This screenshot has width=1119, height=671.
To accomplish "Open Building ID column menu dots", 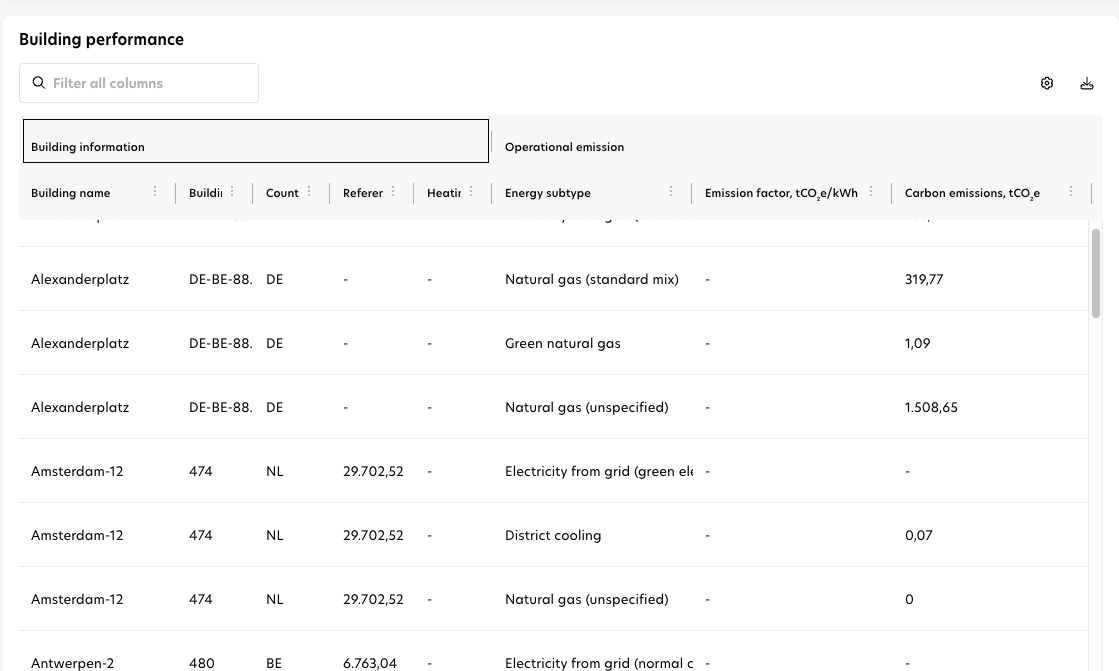I will (x=232, y=191).
